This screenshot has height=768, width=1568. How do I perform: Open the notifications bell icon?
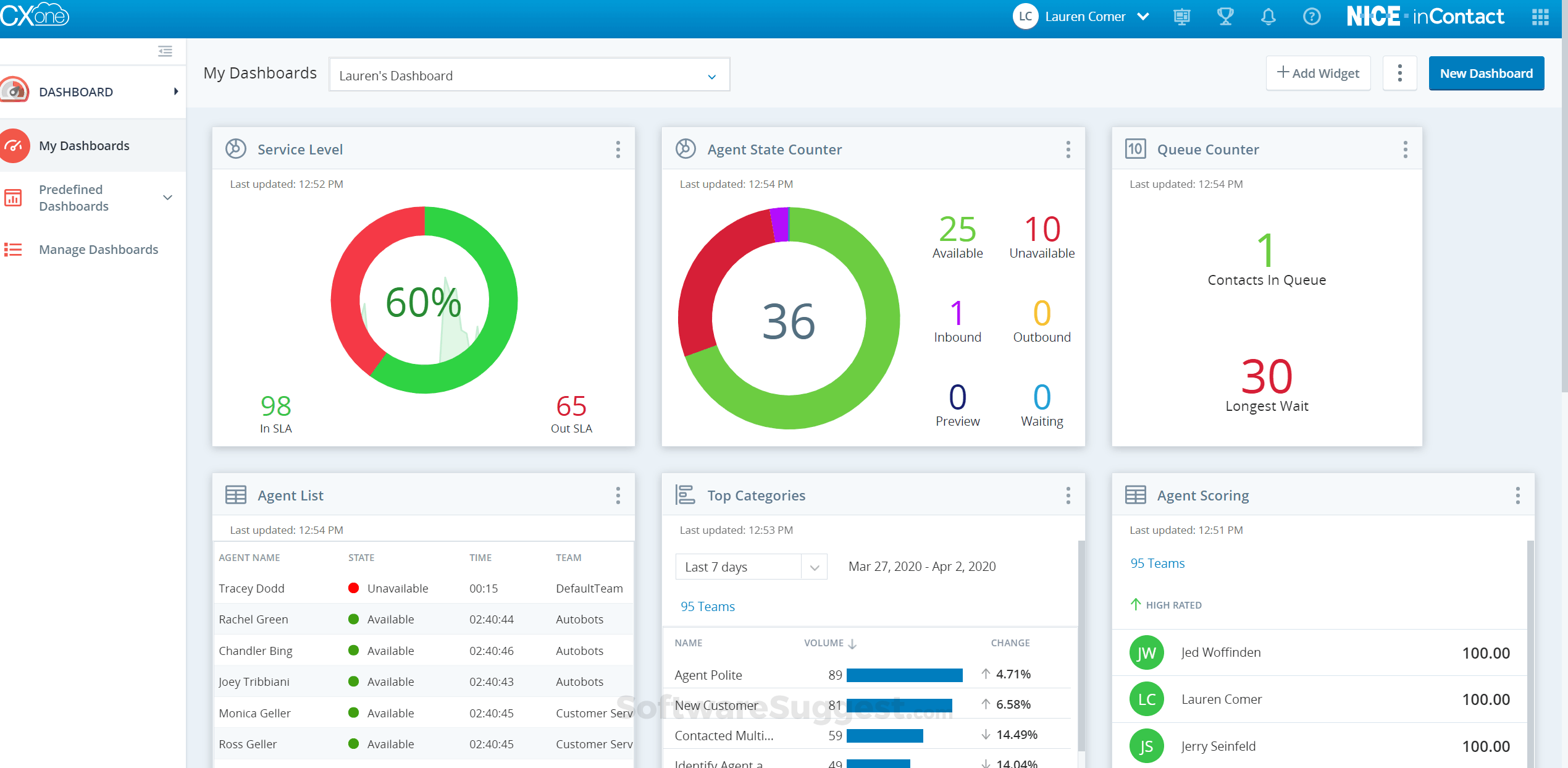pyautogui.click(x=1268, y=17)
